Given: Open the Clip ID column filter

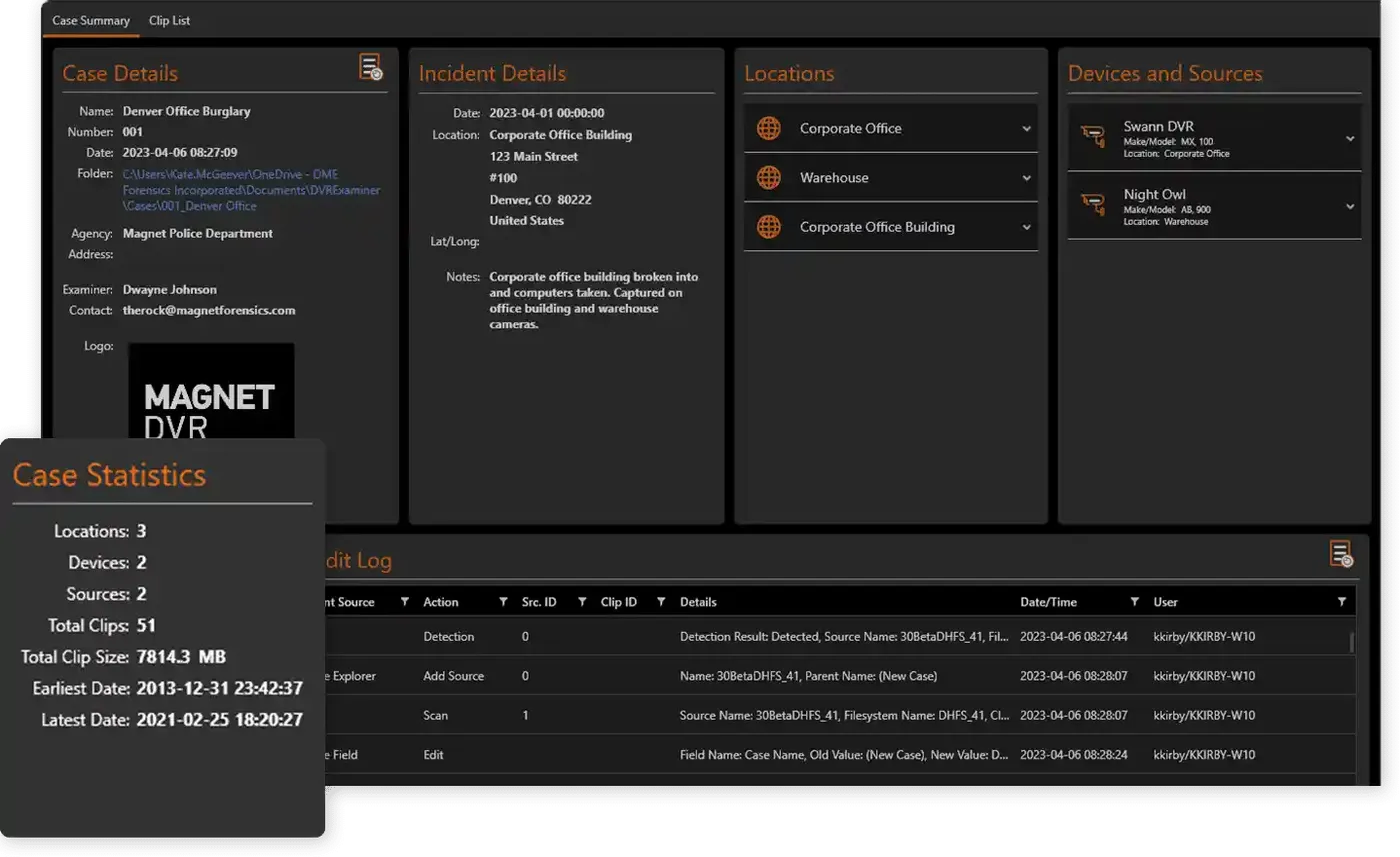Looking at the screenshot, I should (x=661, y=602).
